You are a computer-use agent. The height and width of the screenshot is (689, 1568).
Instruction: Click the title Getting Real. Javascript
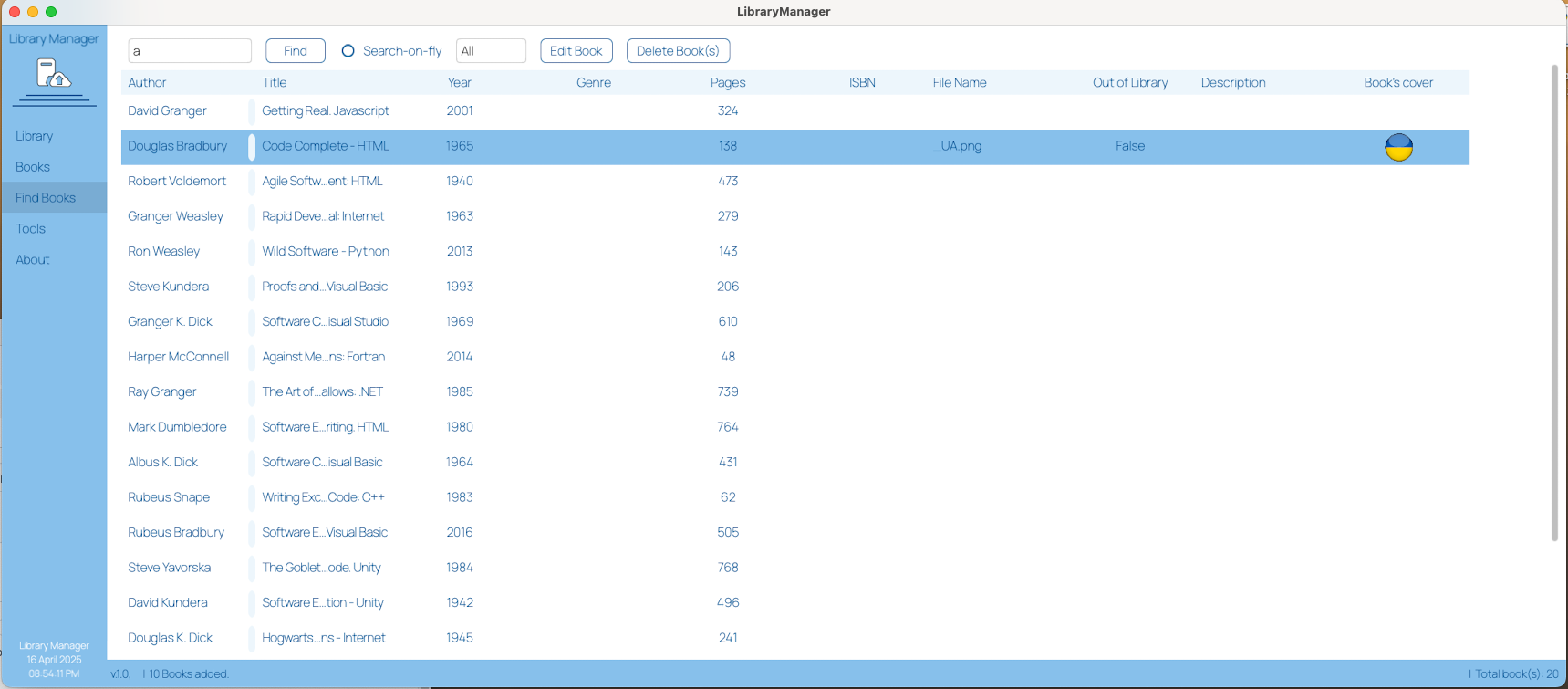[x=326, y=111]
